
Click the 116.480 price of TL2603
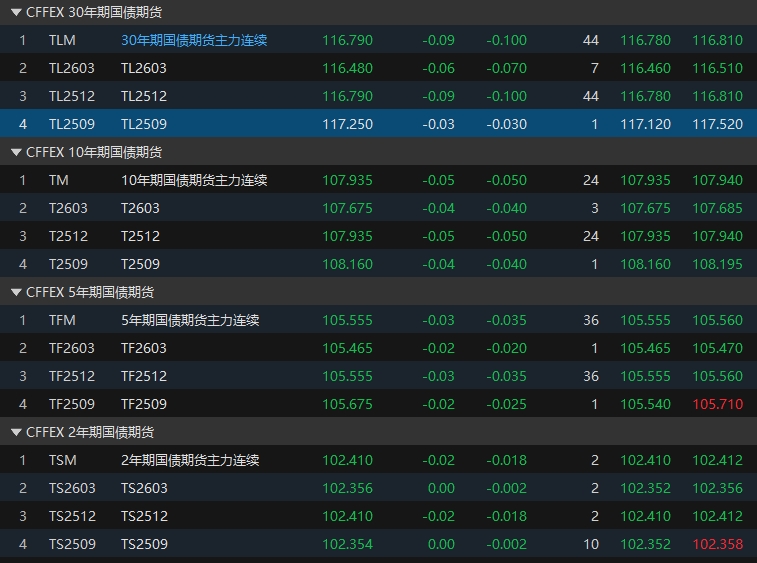tap(348, 68)
